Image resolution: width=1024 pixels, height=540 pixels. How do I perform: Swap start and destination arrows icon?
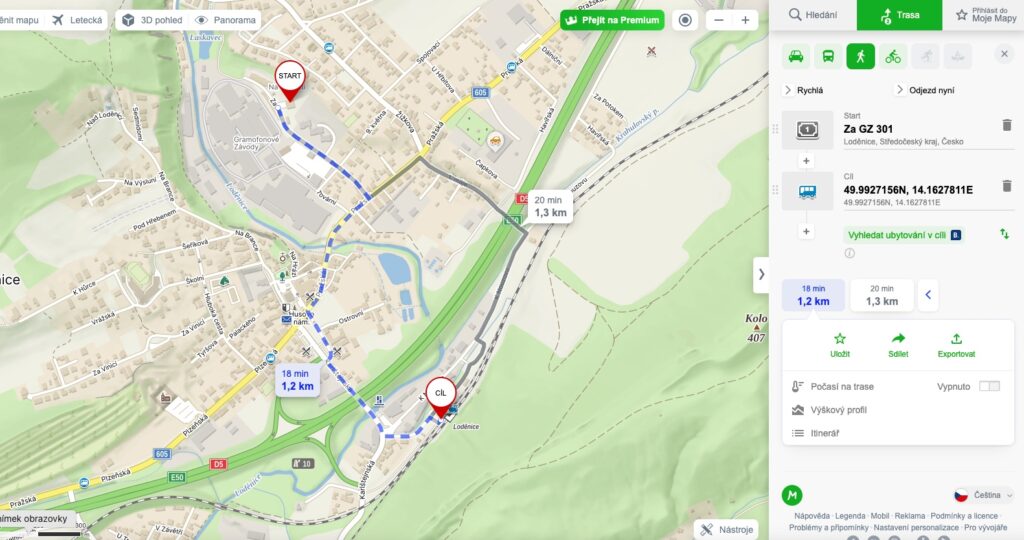(x=1004, y=234)
